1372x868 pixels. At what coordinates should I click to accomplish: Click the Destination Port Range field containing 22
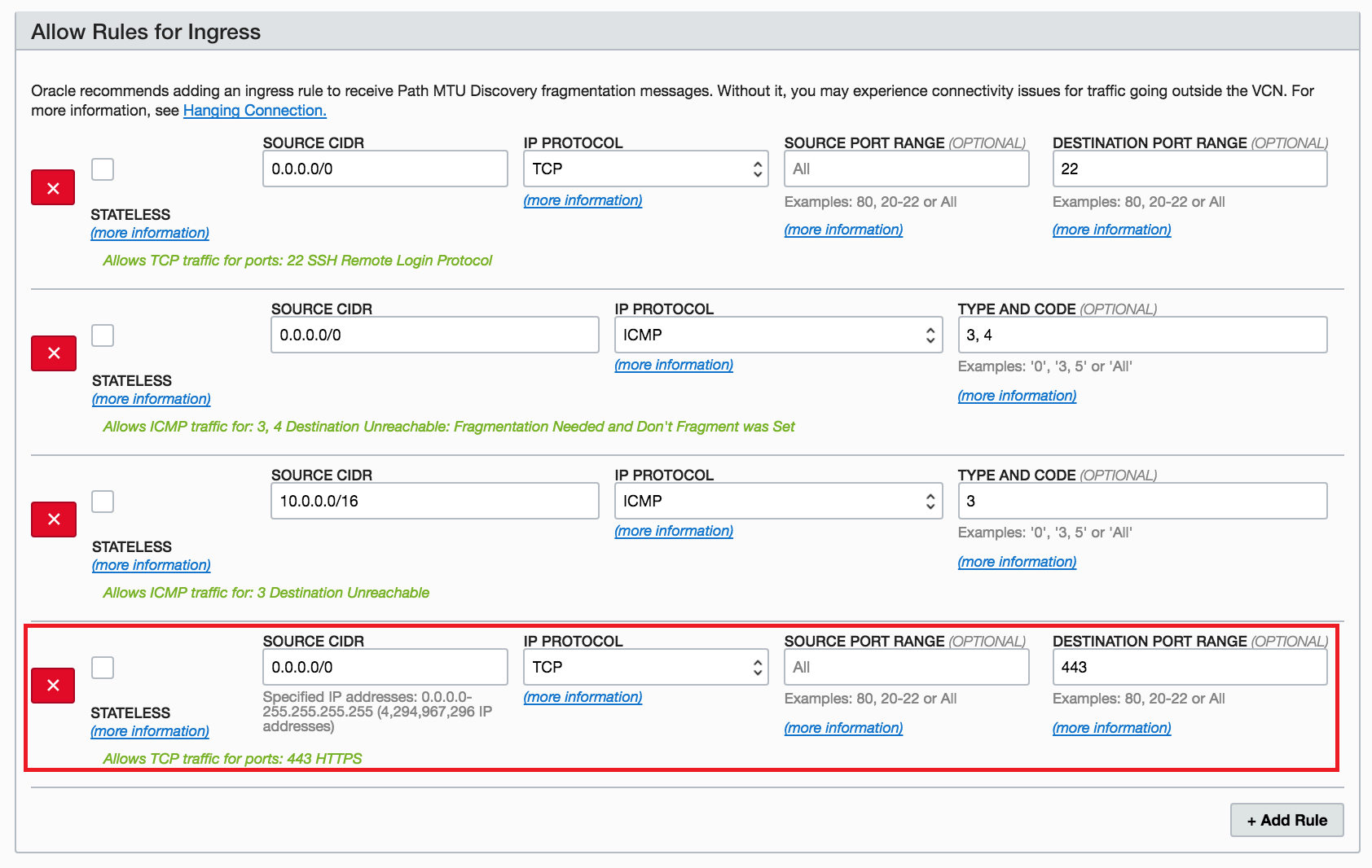point(1189,168)
